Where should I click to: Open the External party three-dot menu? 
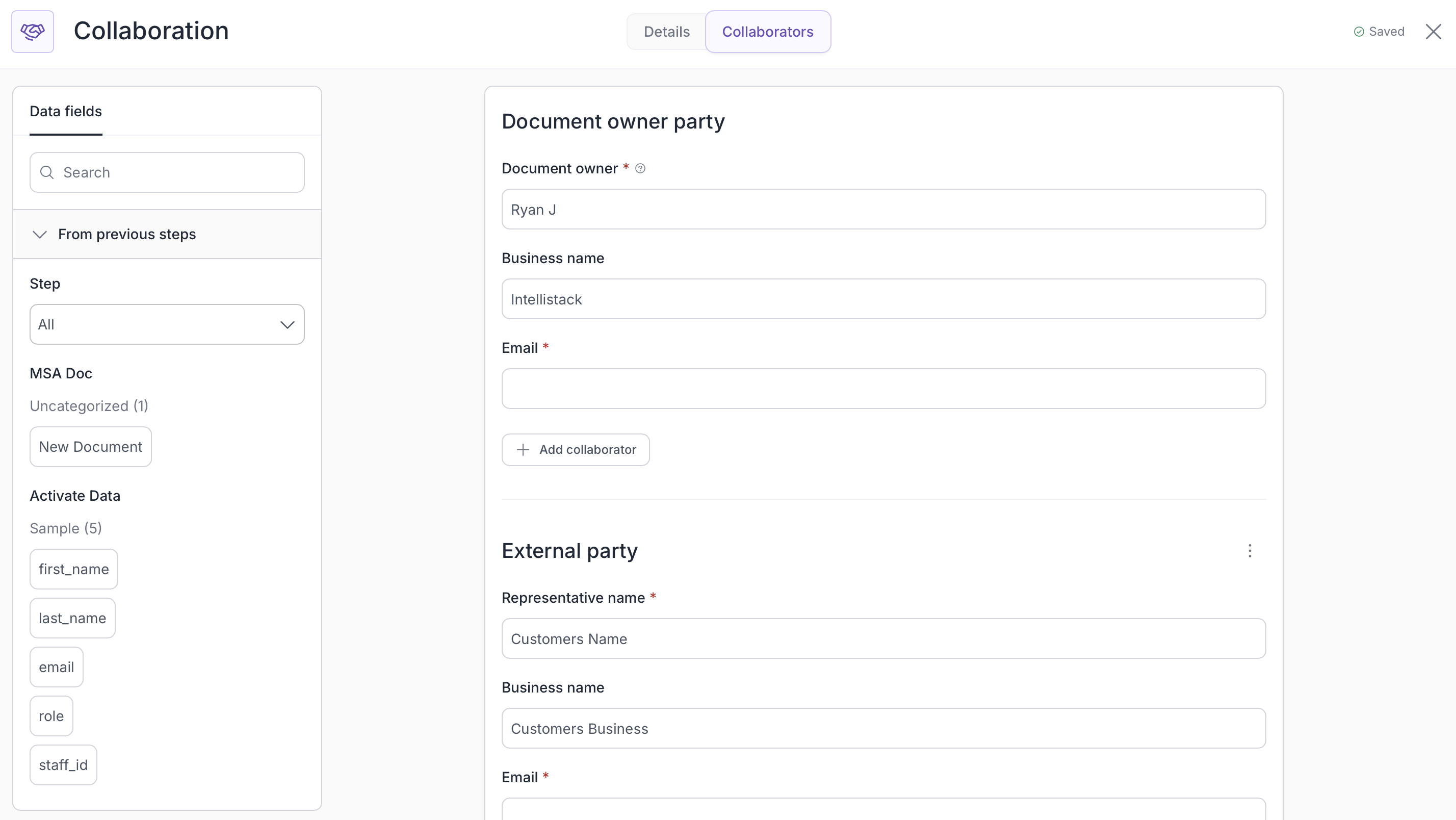[x=1250, y=551]
